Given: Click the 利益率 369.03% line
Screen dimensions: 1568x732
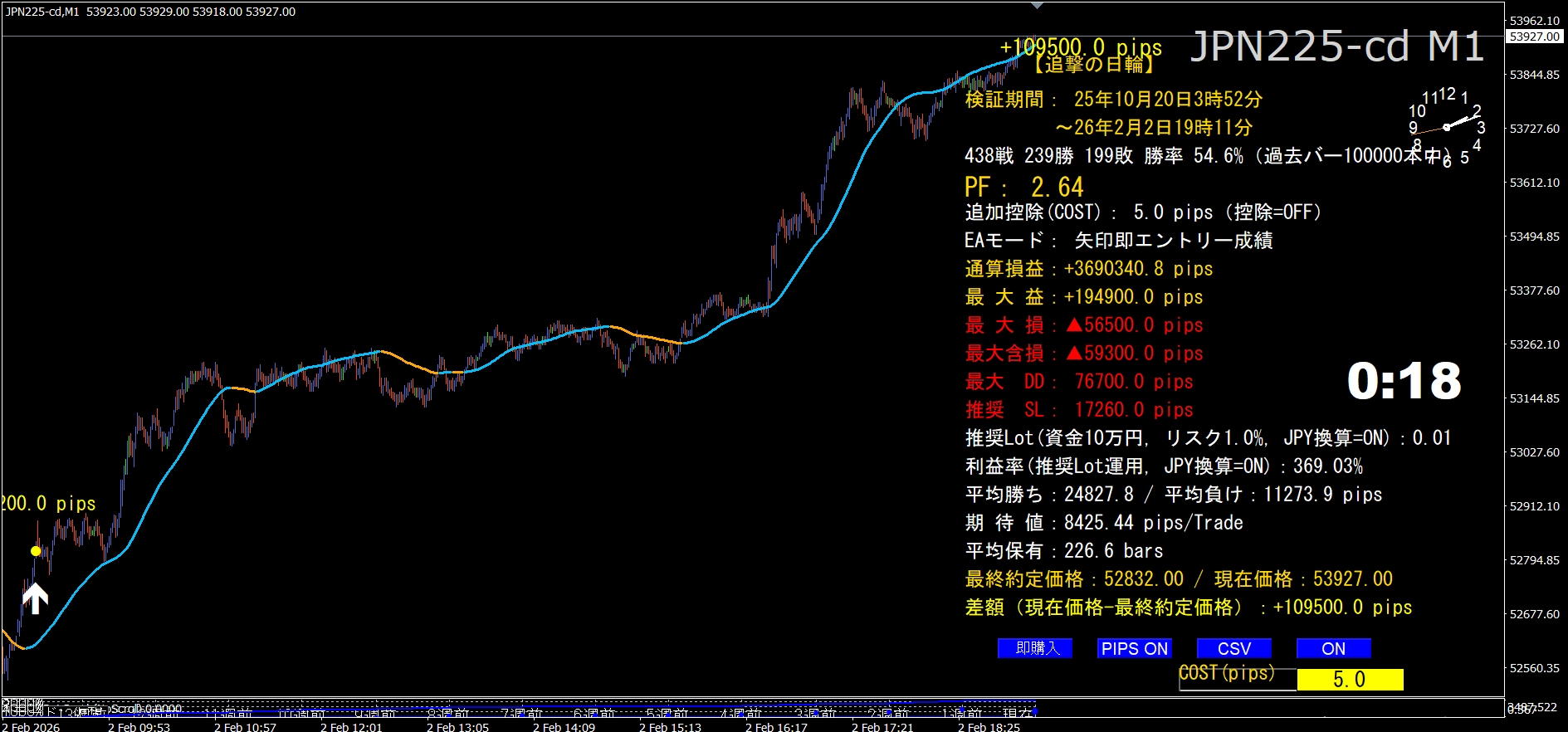Looking at the screenshot, I should [1164, 466].
